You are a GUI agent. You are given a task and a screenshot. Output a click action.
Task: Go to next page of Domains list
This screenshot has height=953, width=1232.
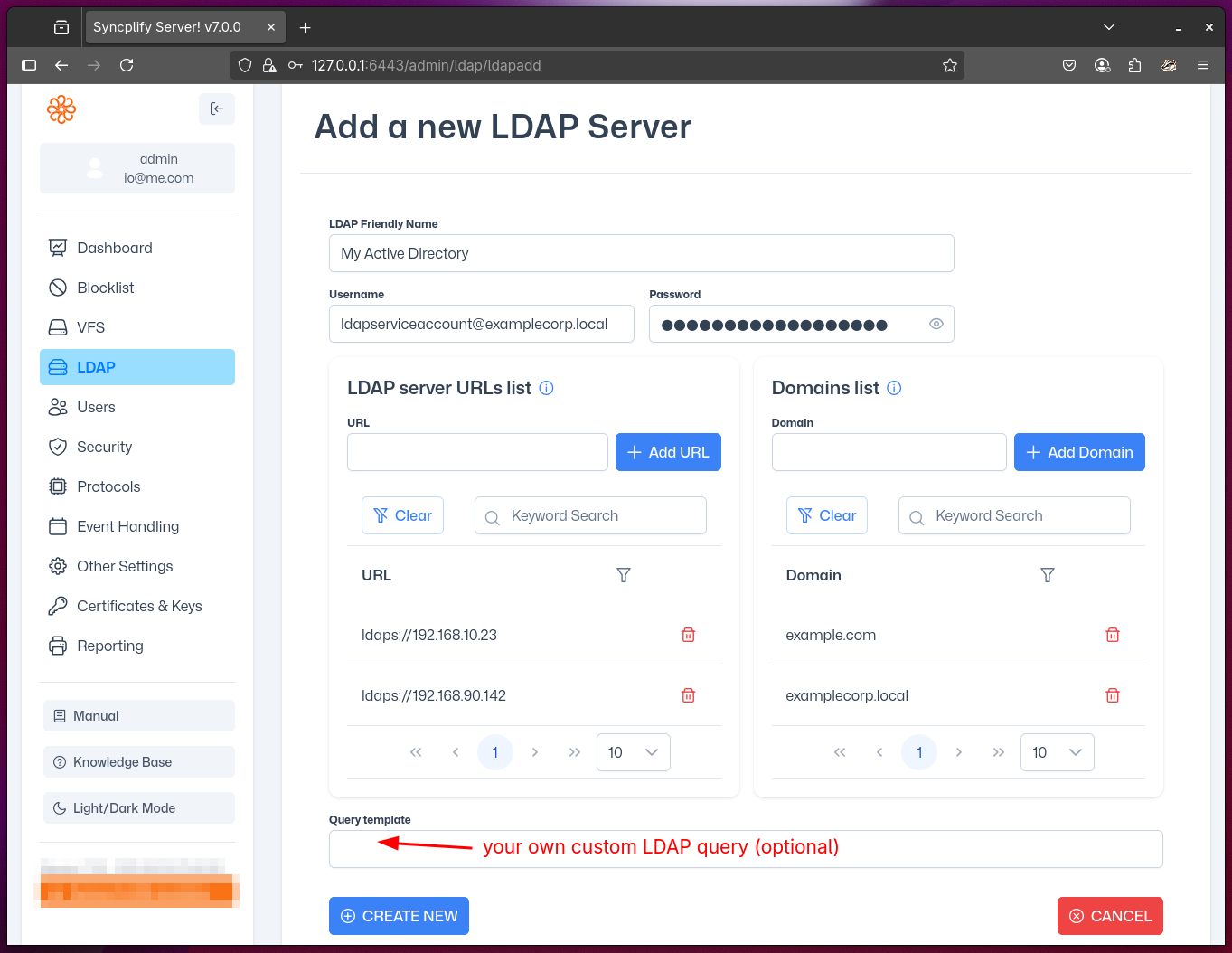pos(959,752)
